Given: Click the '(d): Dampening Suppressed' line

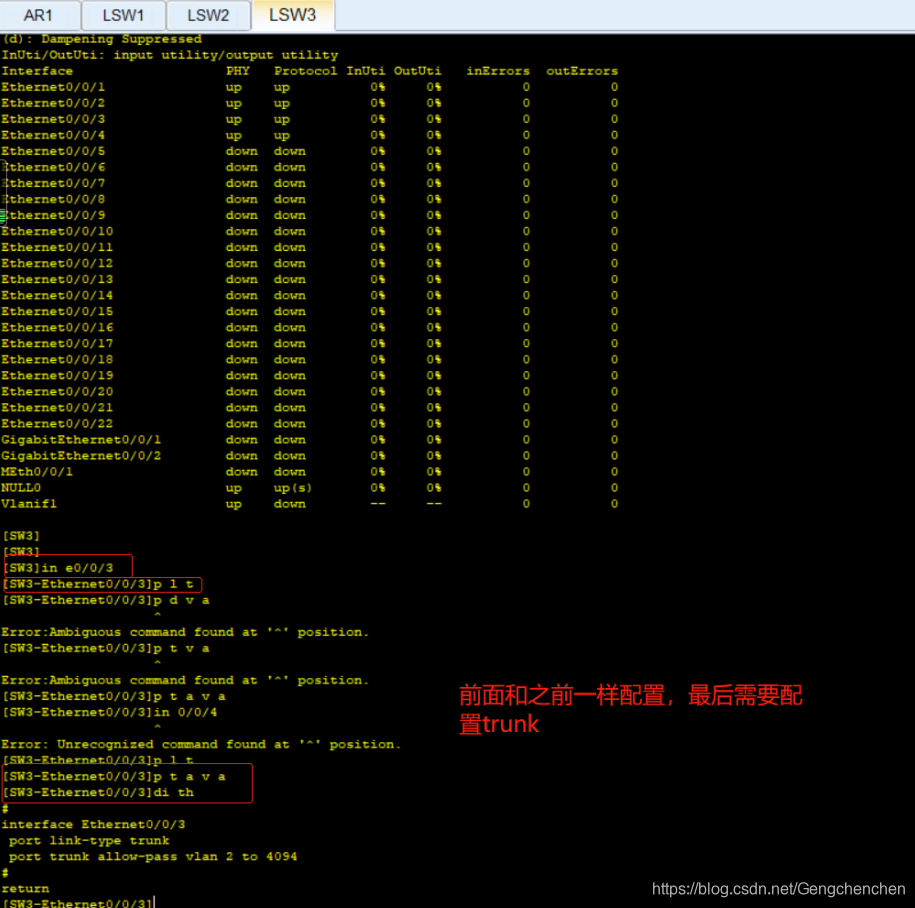Looking at the screenshot, I should 102,39.
